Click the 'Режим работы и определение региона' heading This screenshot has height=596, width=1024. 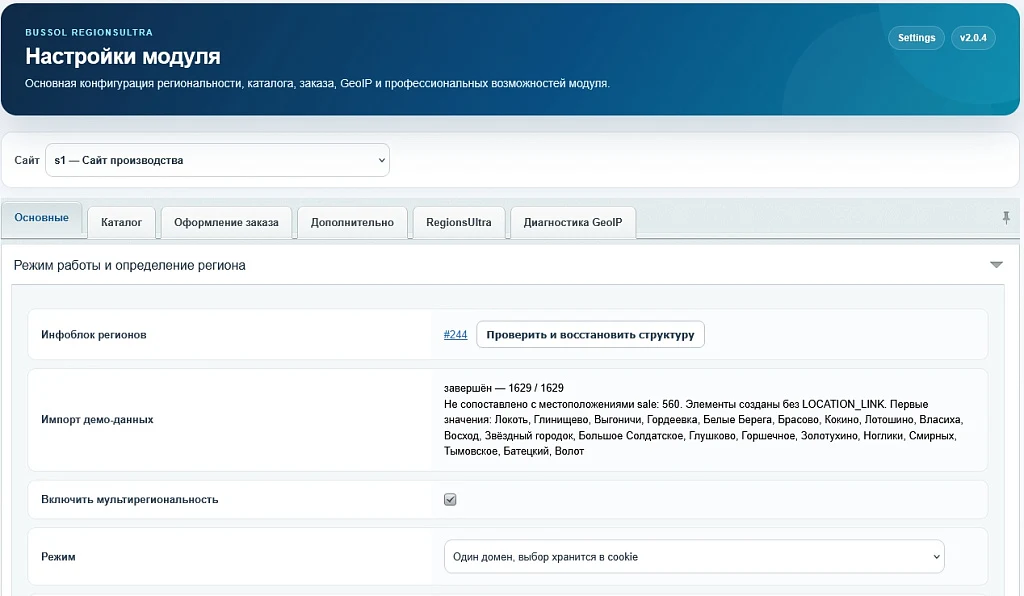click(x=129, y=266)
